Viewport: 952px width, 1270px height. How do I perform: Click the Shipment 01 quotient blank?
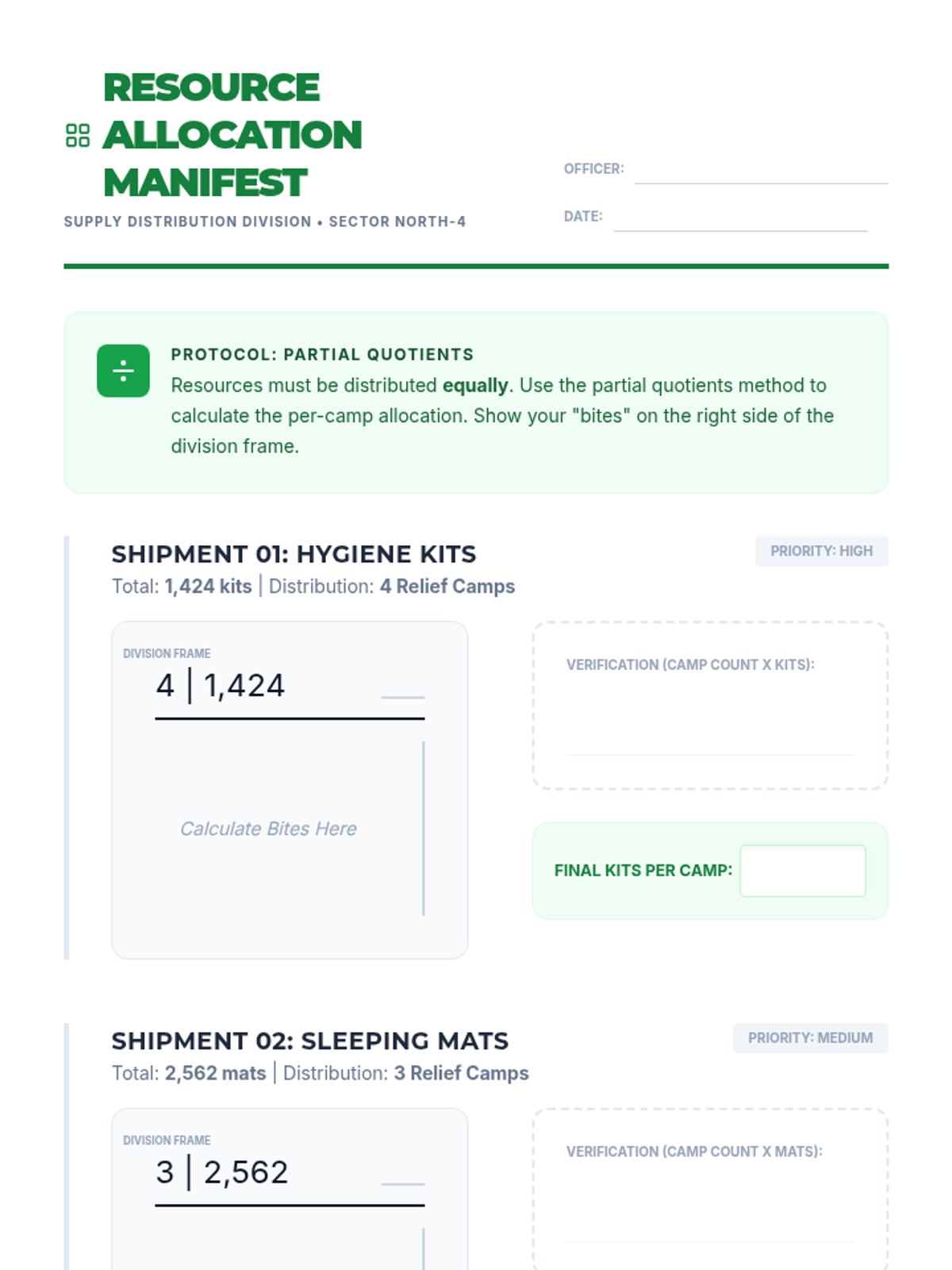(x=402, y=687)
